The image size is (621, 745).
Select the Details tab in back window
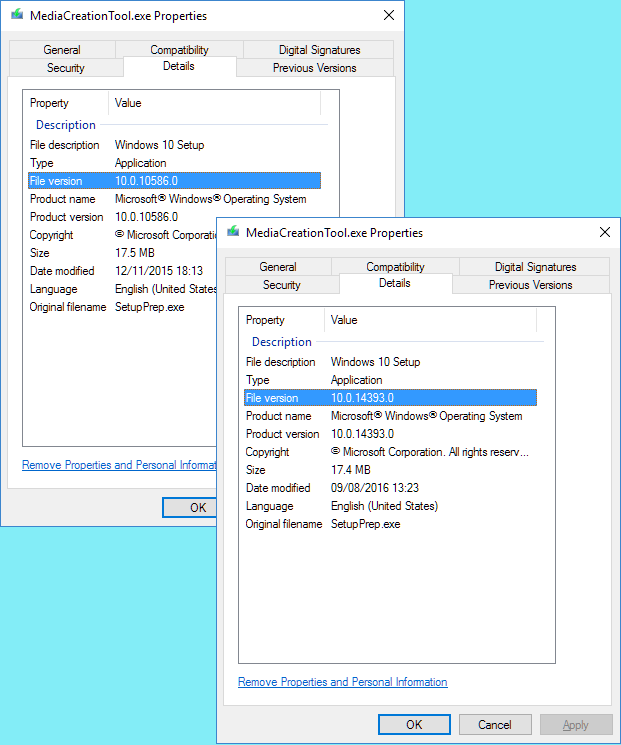179,66
